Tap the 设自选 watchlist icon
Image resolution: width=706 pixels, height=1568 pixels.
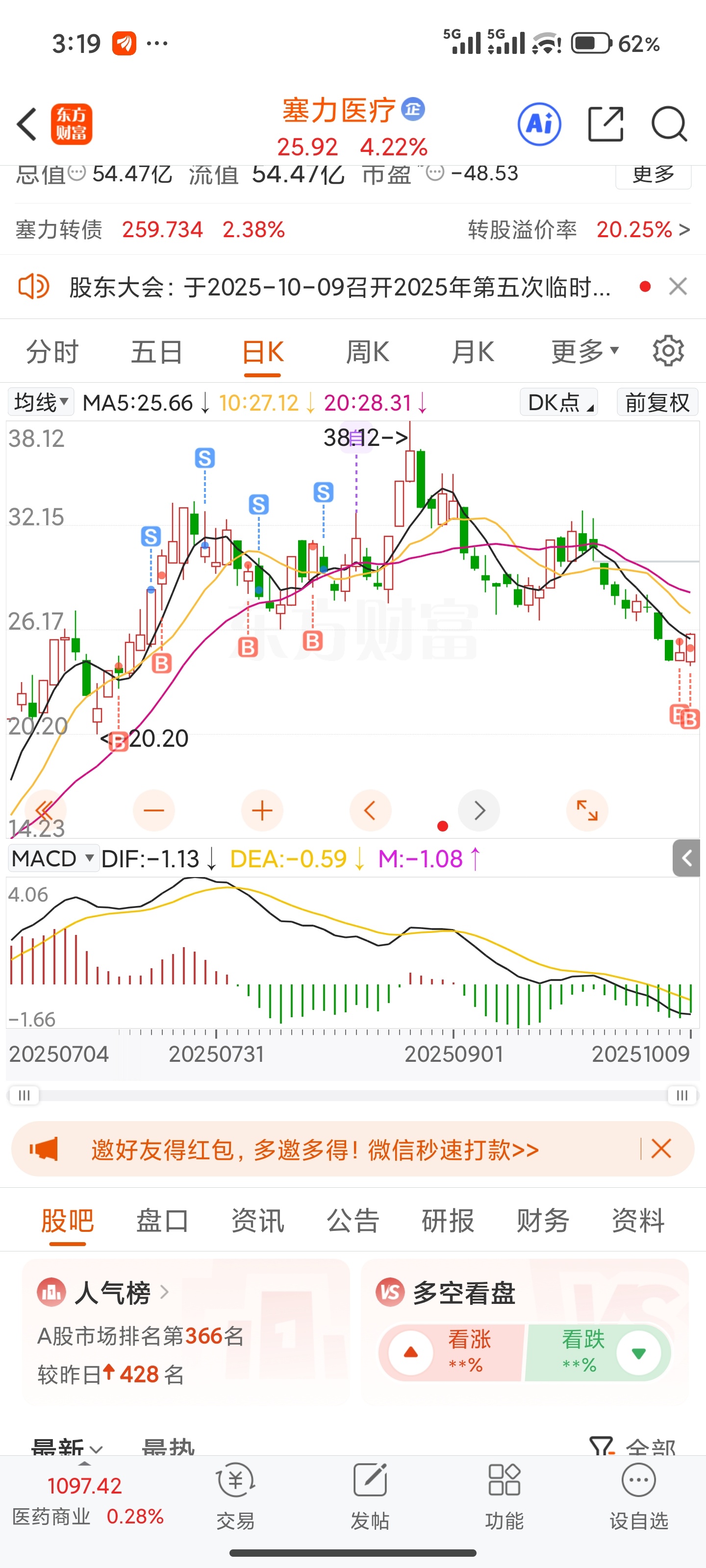click(638, 1480)
